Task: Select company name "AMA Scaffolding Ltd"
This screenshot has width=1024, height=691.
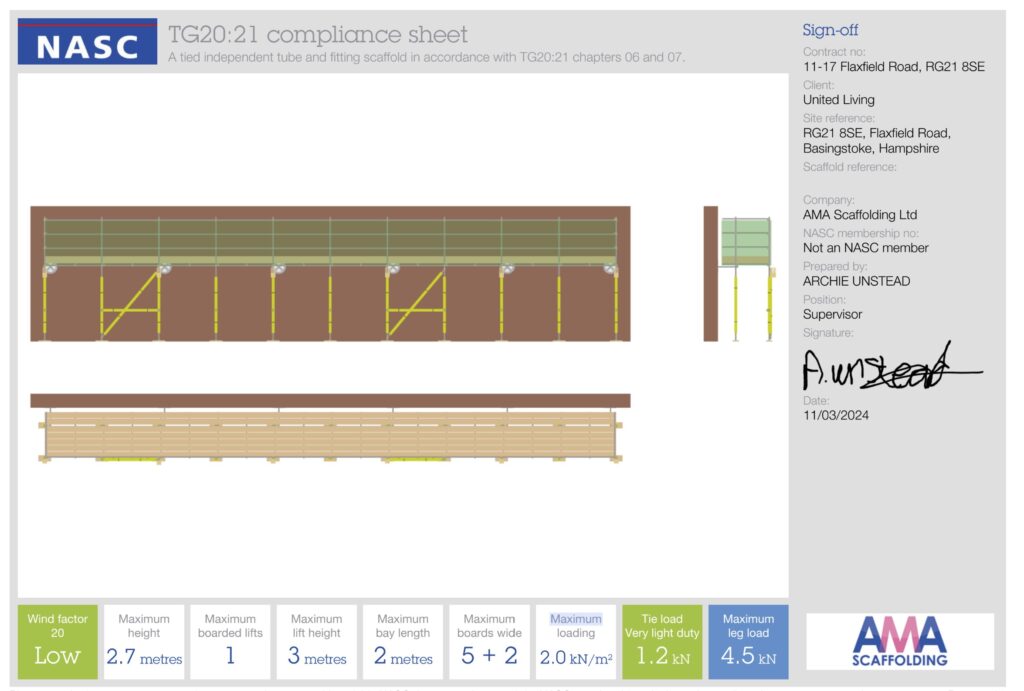Action: click(x=860, y=215)
